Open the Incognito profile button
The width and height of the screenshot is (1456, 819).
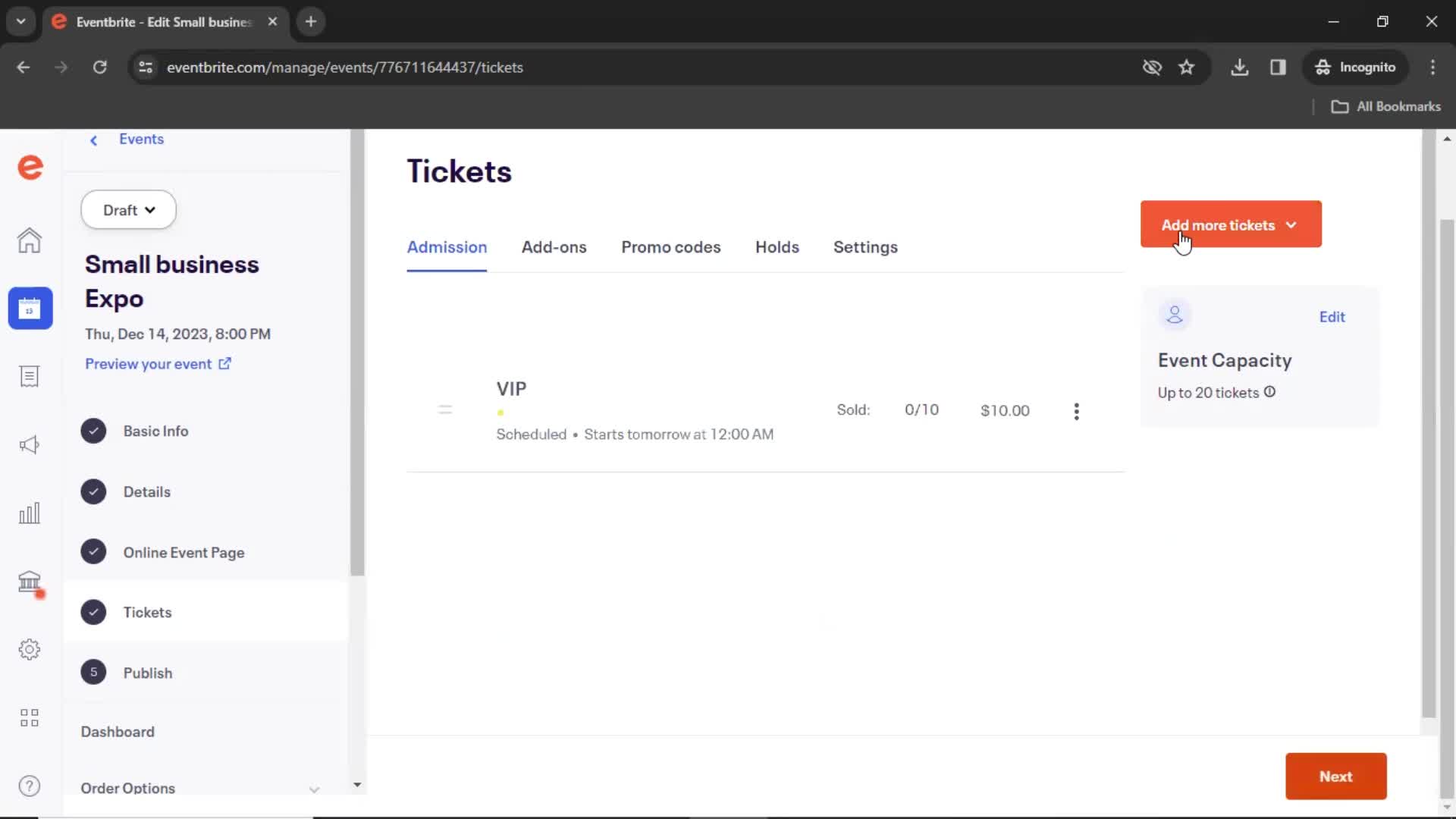click(x=1355, y=67)
